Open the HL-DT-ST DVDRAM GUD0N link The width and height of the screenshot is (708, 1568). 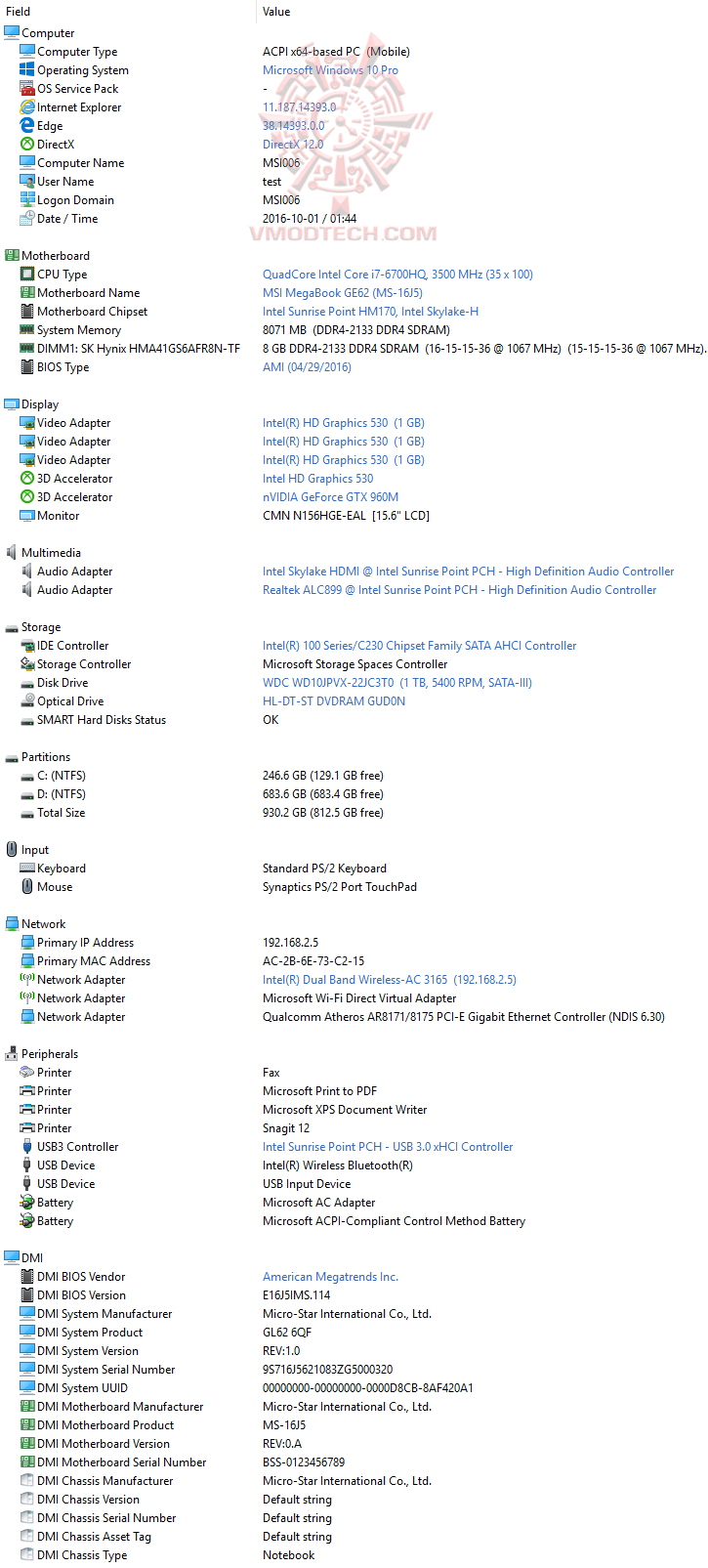(x=334, y=700)
